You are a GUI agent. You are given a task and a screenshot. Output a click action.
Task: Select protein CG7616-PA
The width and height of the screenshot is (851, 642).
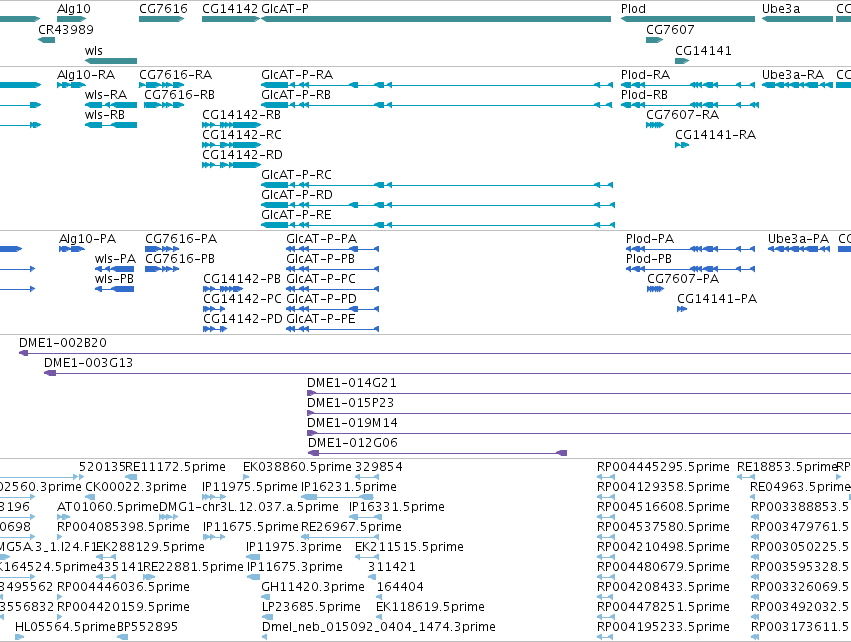pos(181,239)
